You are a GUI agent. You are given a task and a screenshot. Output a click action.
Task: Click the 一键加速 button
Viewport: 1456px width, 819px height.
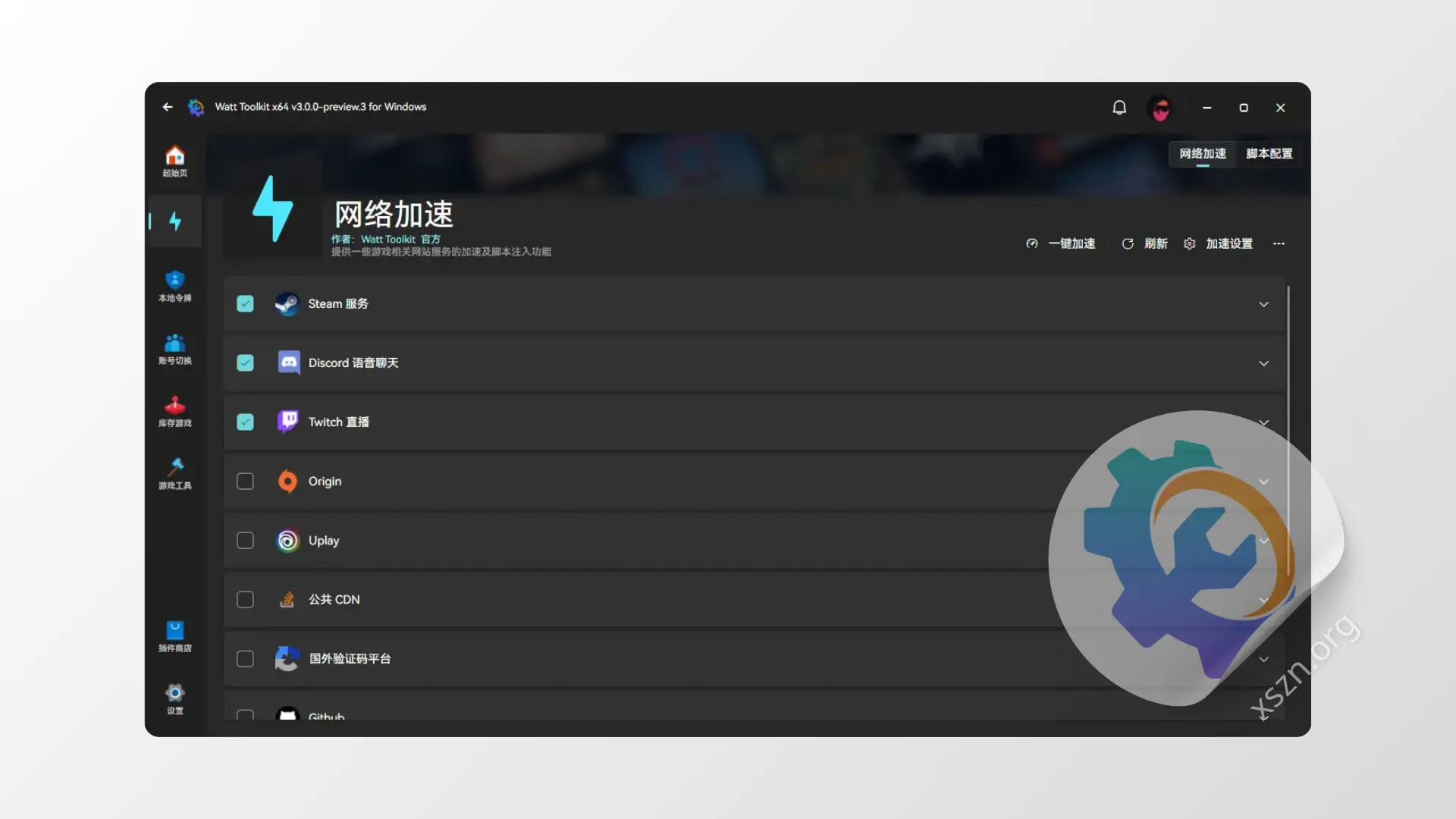[x=1062, y=243]
